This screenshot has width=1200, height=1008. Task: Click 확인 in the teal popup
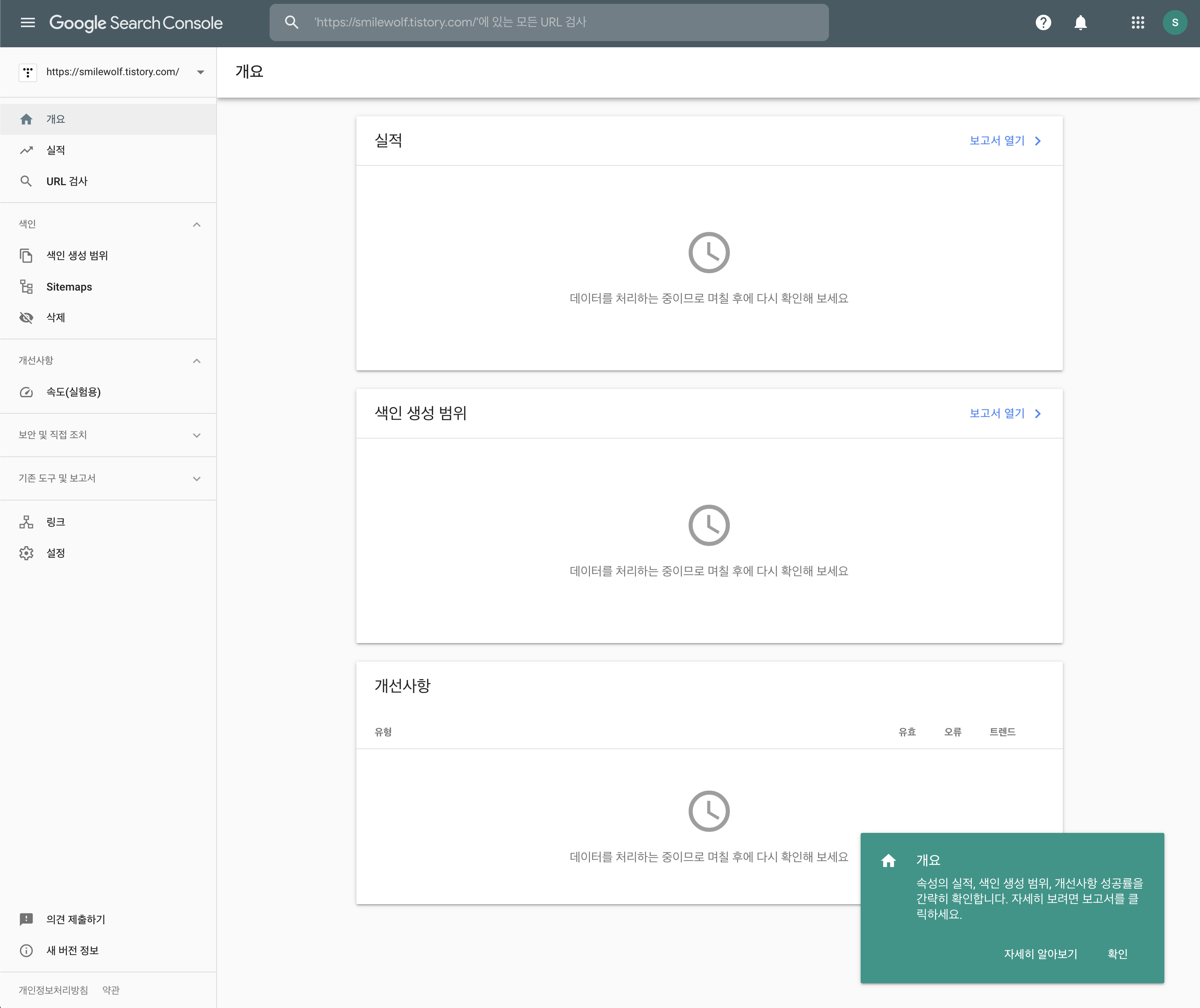(1117, 954)
